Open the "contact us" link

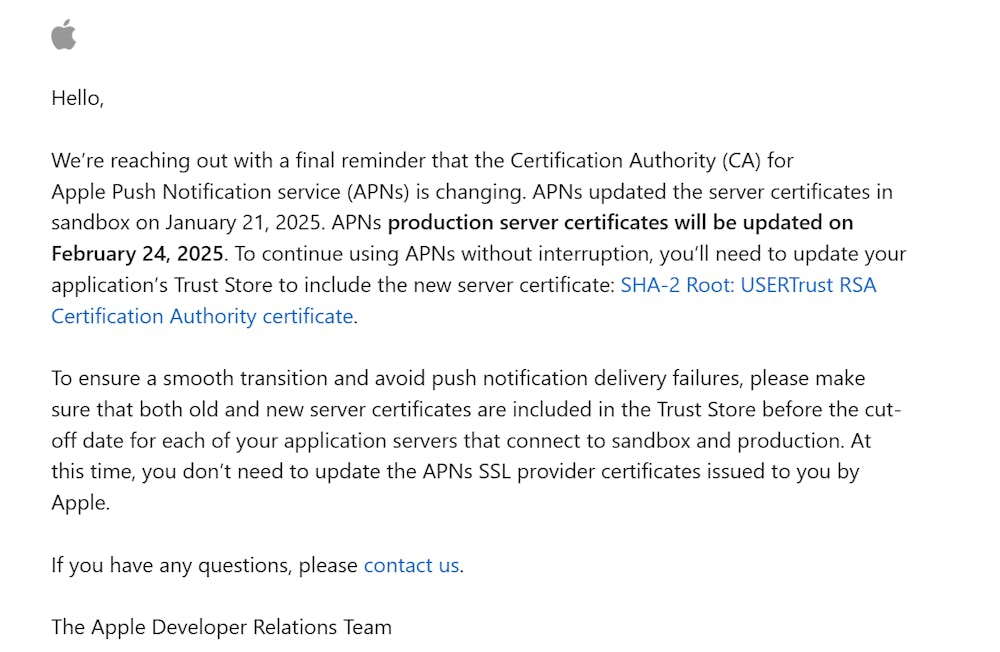point(411,565)
